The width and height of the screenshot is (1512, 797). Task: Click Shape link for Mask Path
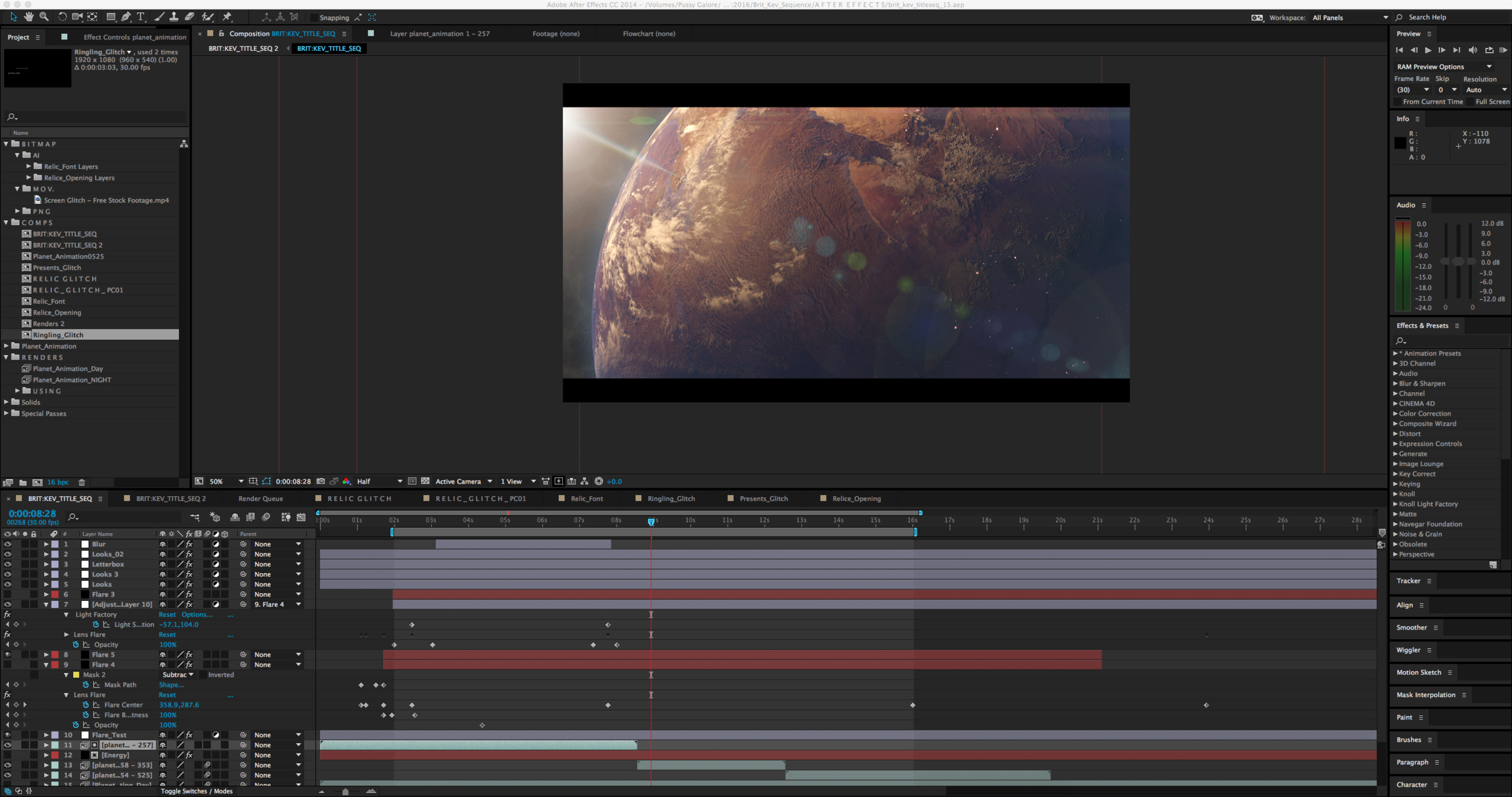click(x=171, y=686)
